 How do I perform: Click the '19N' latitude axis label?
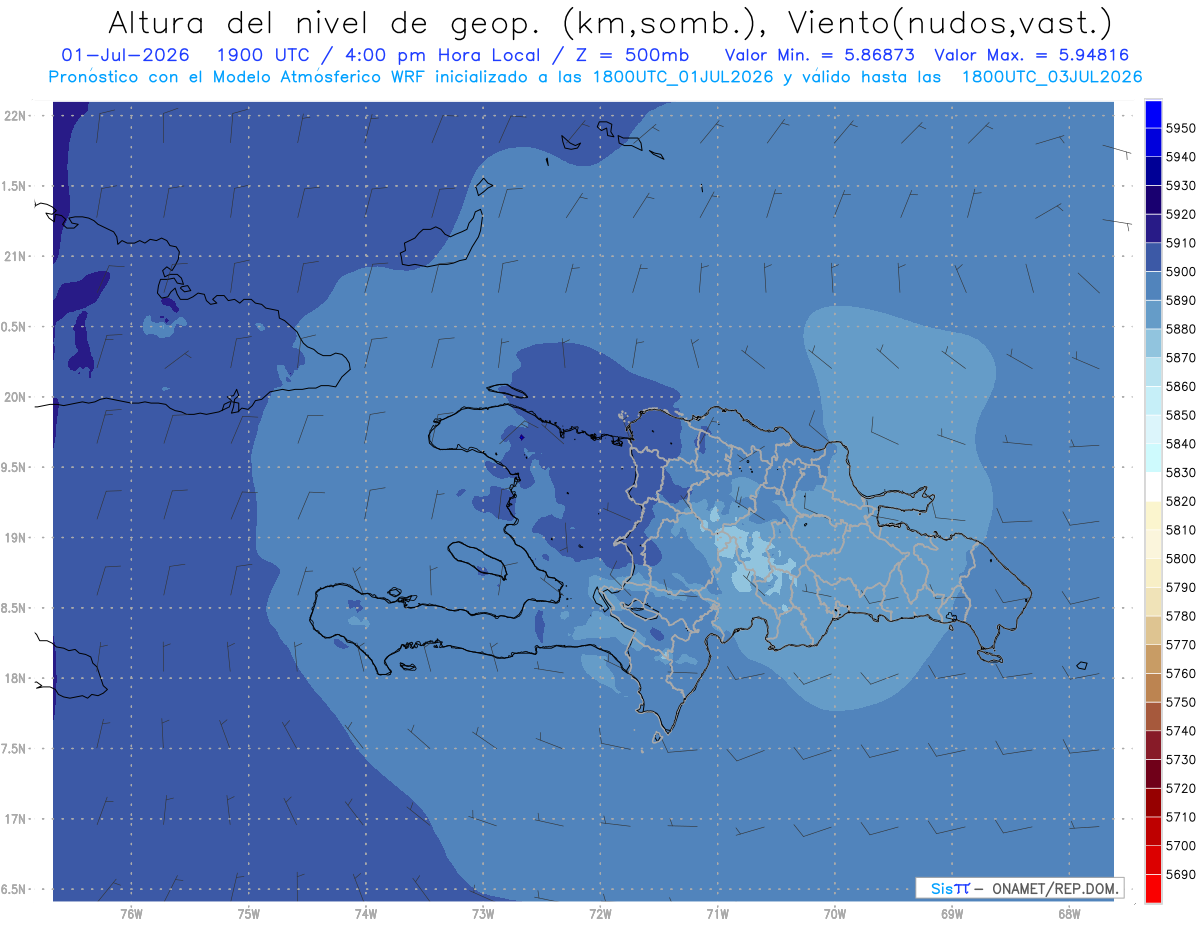tap(14, 538)
